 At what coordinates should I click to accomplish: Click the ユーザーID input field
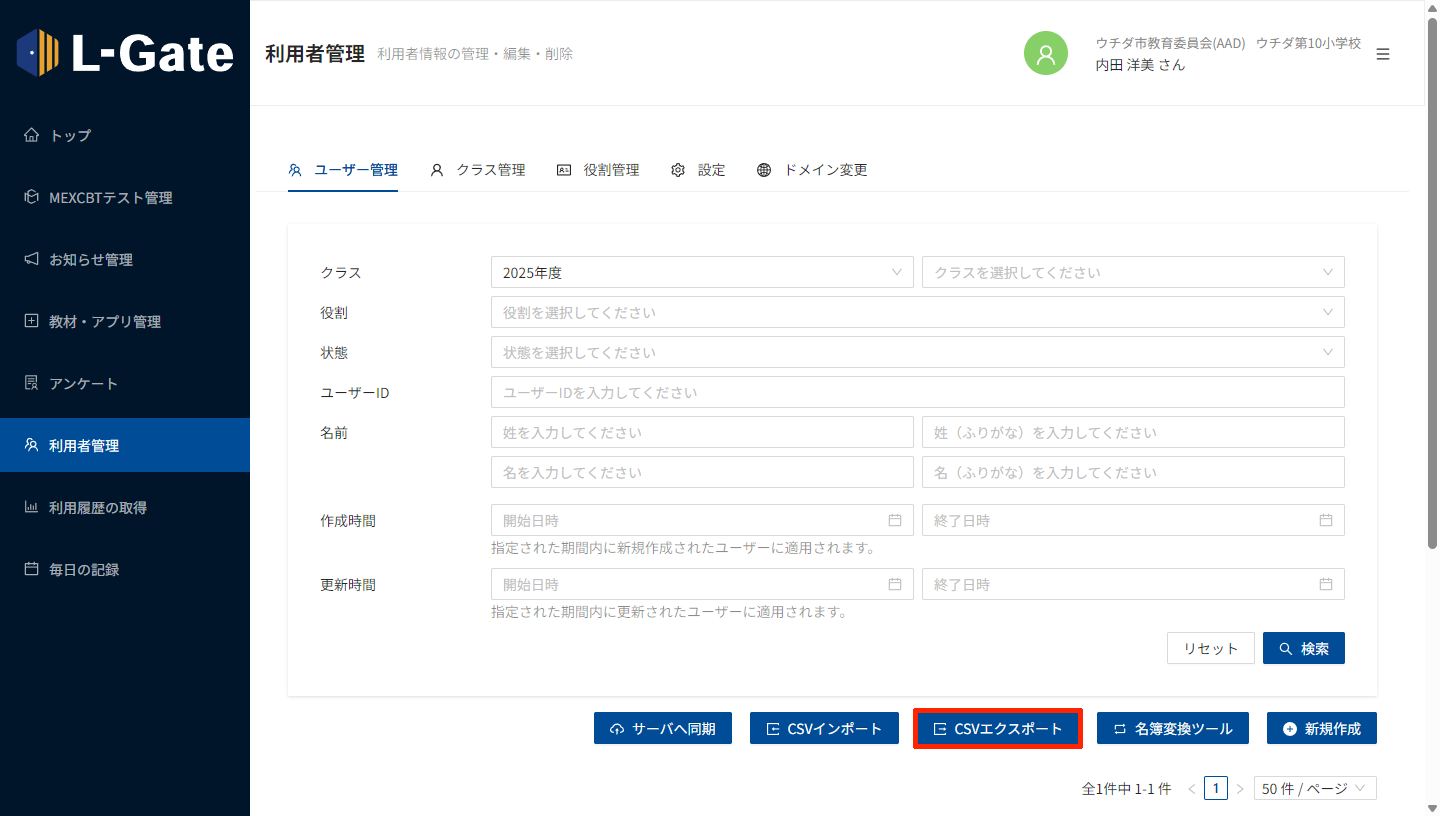pos(917,392)
